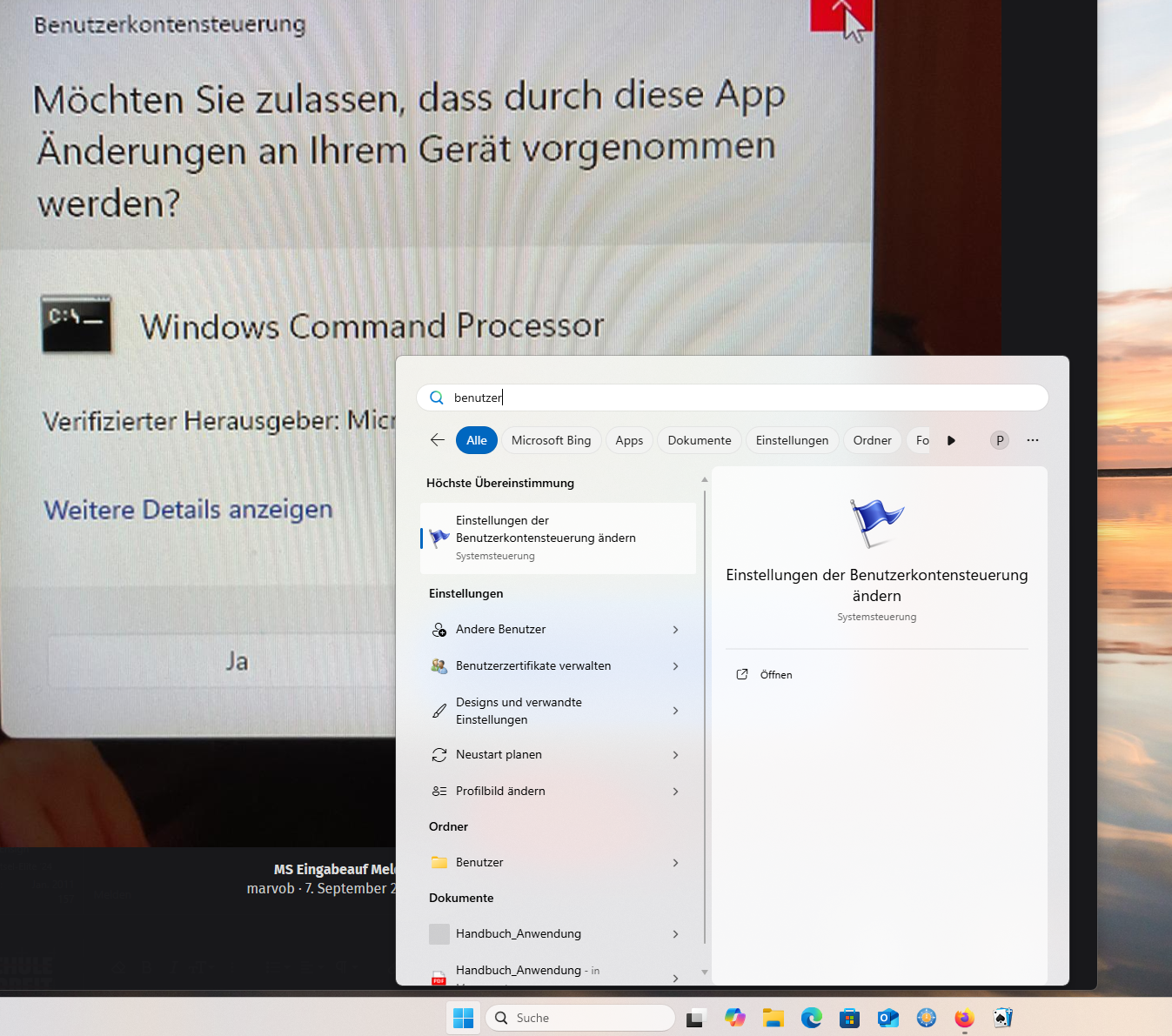Click the Profilbild ändern icon
Viewport: 1172px width, 1036px height.
point(439,791)
